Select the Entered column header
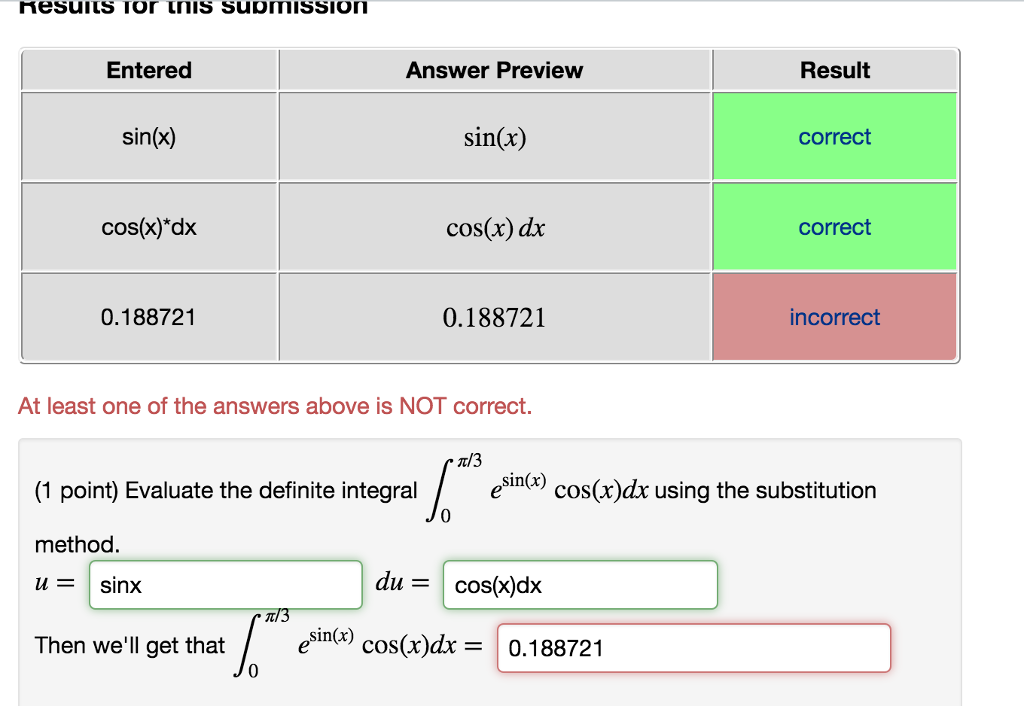The width and height of the screenshot is (1024, 706). (x=148, y=70)
